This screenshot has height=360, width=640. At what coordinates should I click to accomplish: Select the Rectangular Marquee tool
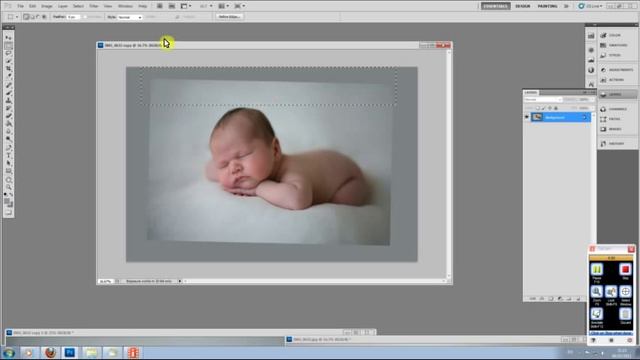coord(9,46)
